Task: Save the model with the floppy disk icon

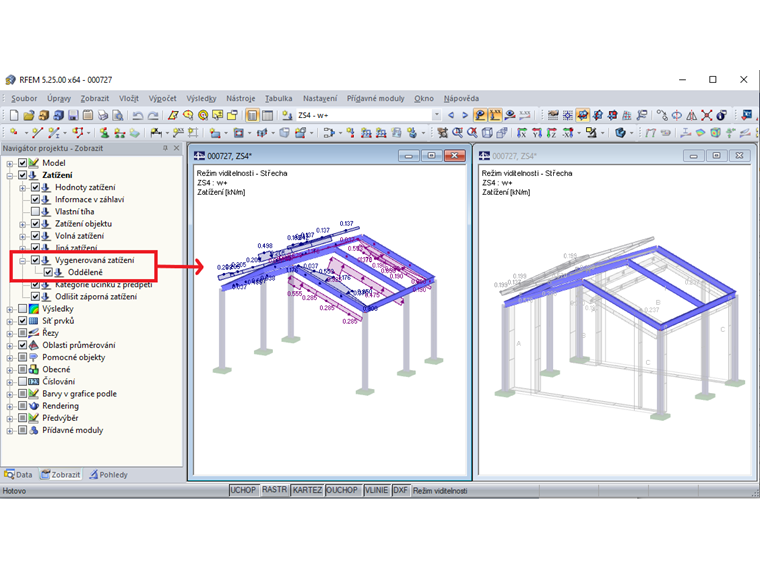Action: click(73, 115)
